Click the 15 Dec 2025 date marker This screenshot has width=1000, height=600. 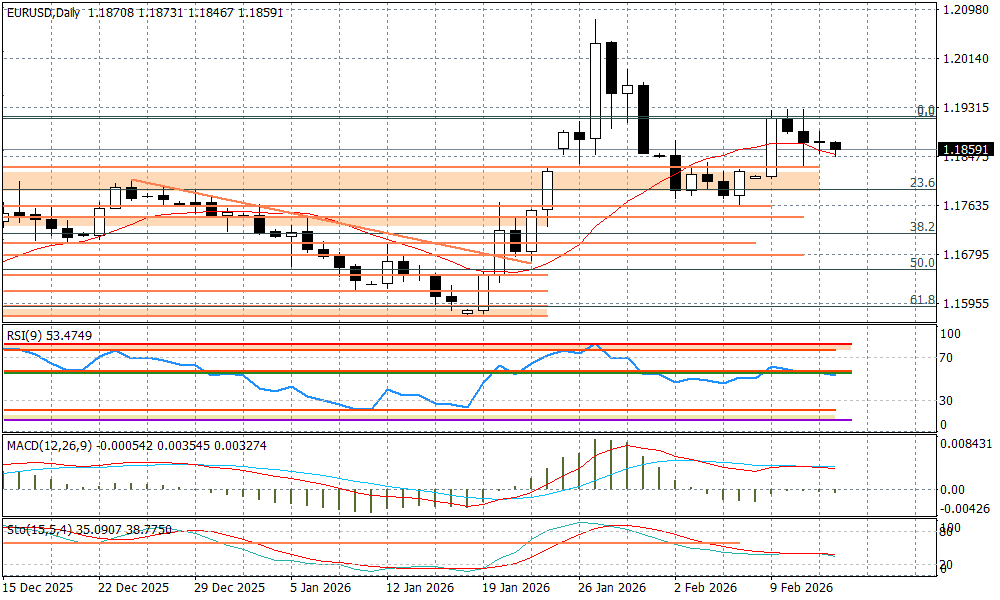pos(37,588)
